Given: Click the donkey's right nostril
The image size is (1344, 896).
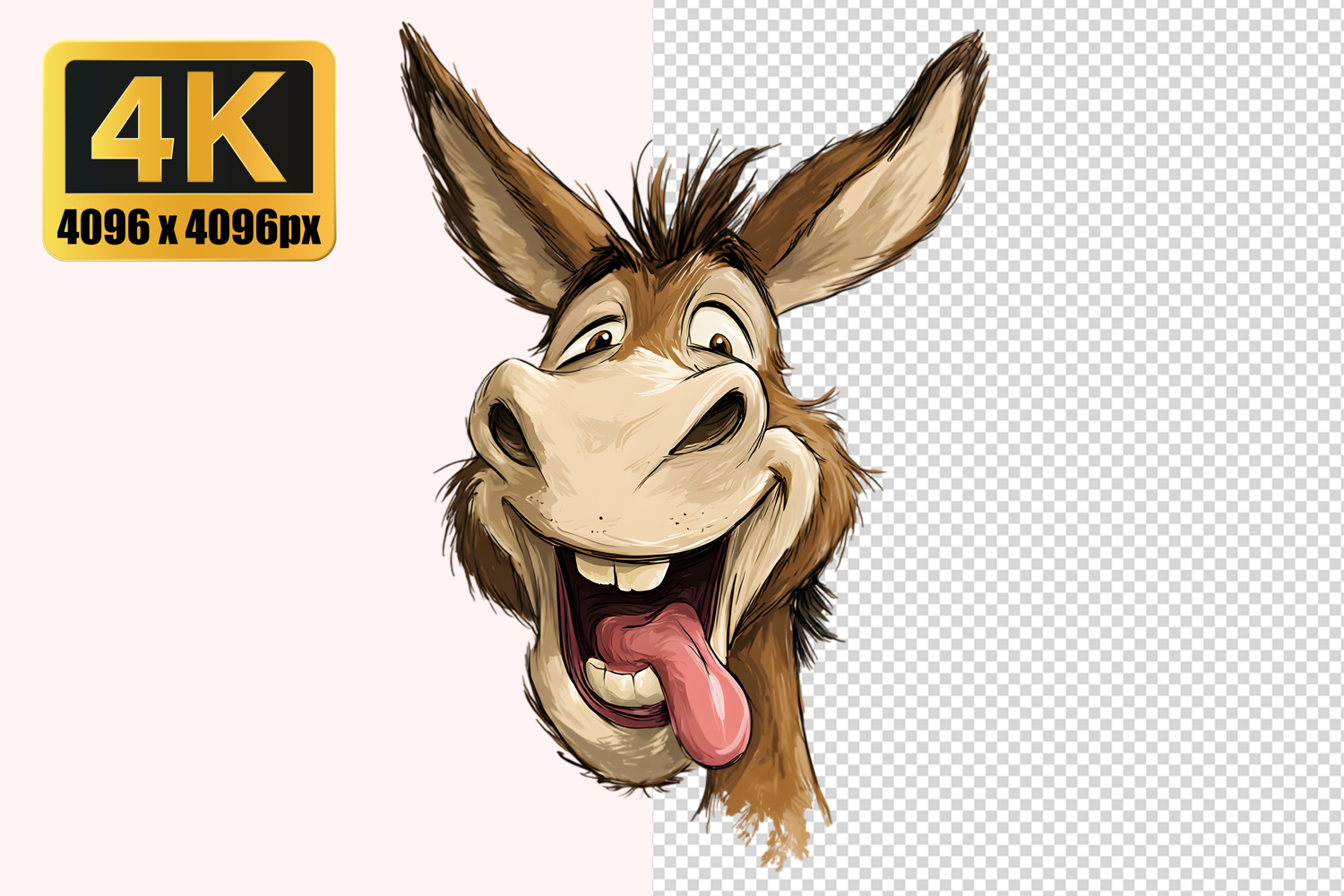Looking at the screenshot, I should (x=717, y=421).
